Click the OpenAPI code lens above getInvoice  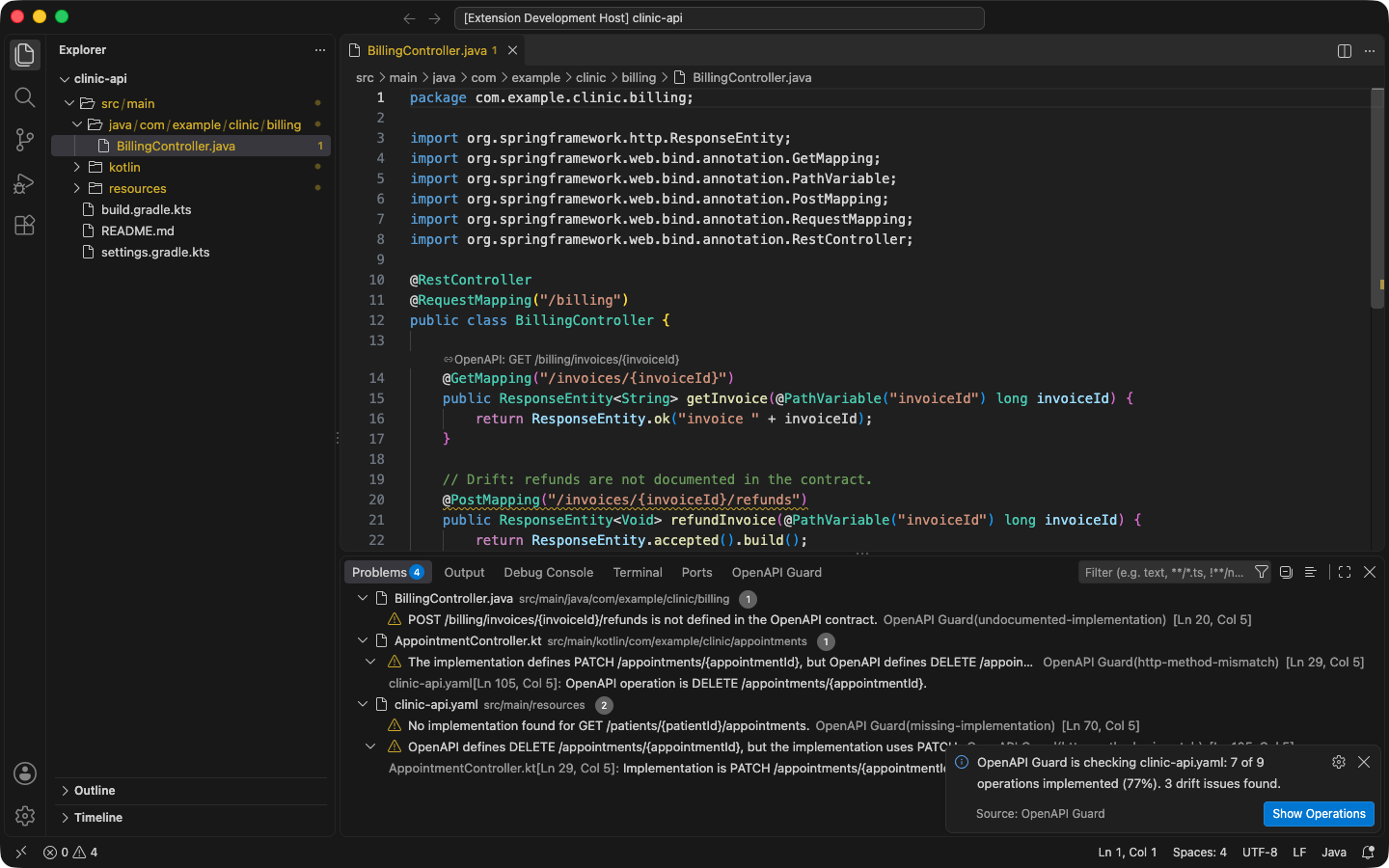click(561, 359)
